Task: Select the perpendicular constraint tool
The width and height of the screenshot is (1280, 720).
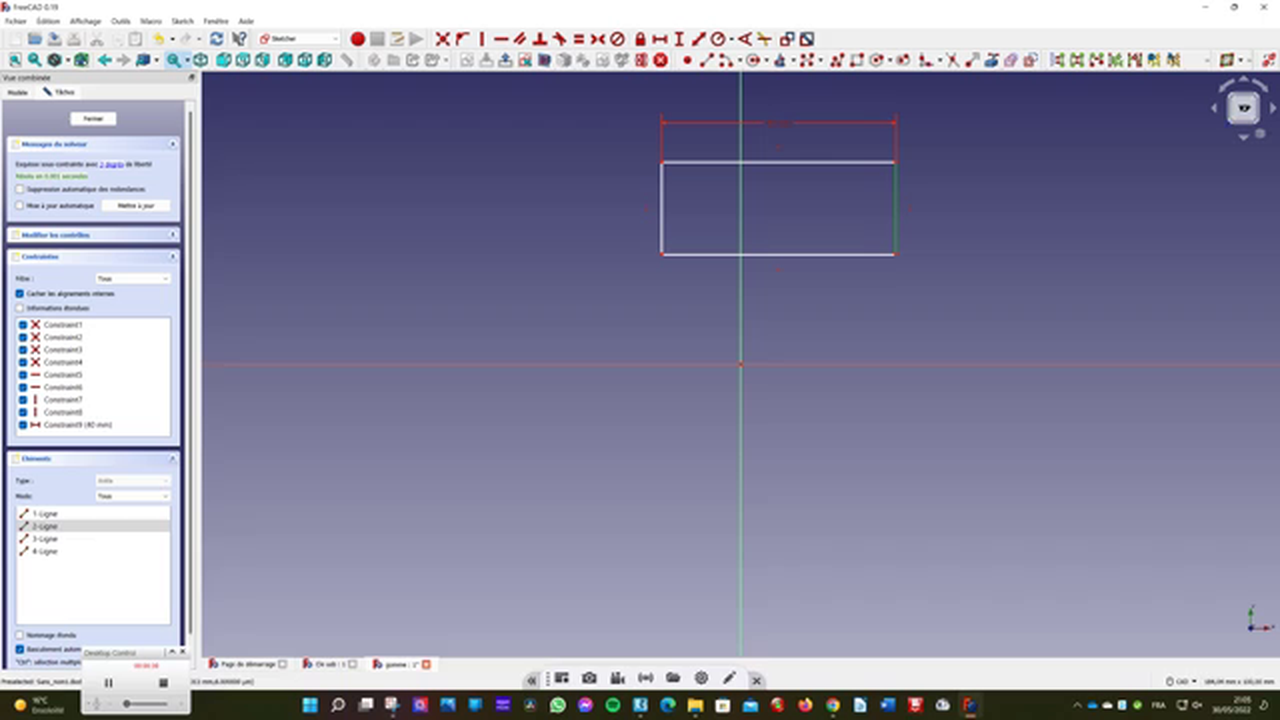Action: (541, 39)
